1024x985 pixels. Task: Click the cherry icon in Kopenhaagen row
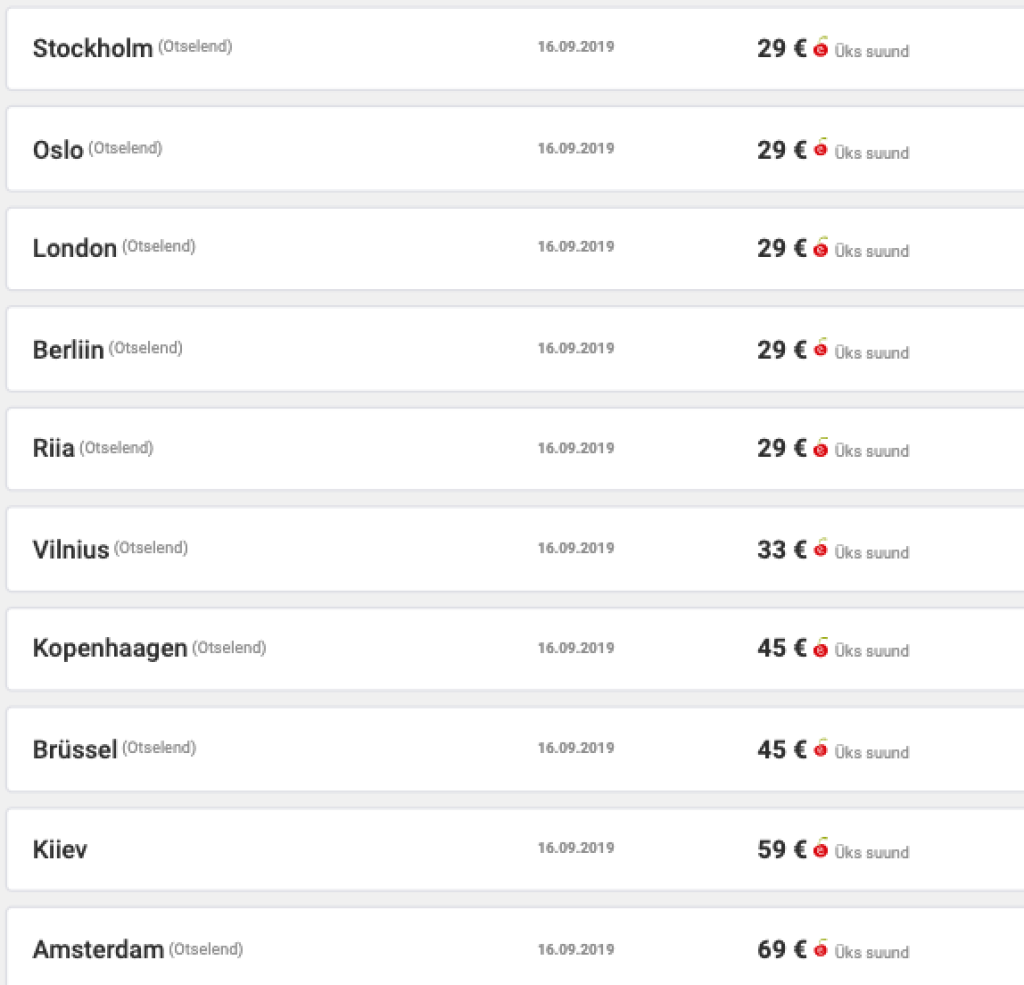click(821, 648)
